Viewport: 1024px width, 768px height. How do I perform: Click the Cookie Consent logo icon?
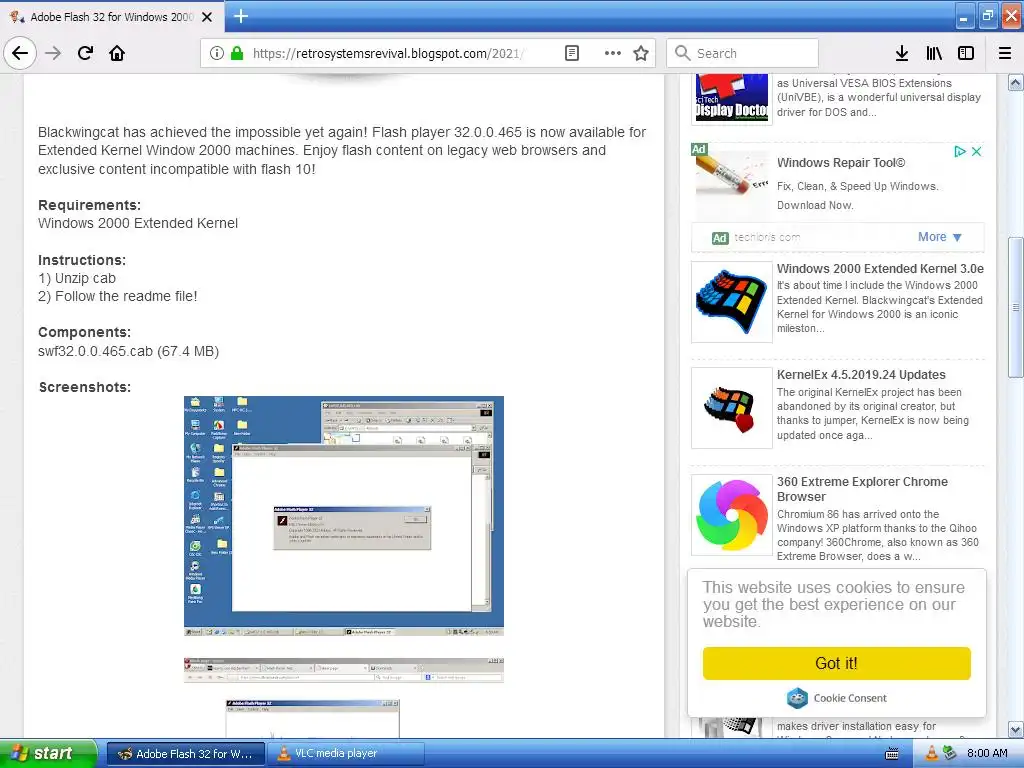797,698
